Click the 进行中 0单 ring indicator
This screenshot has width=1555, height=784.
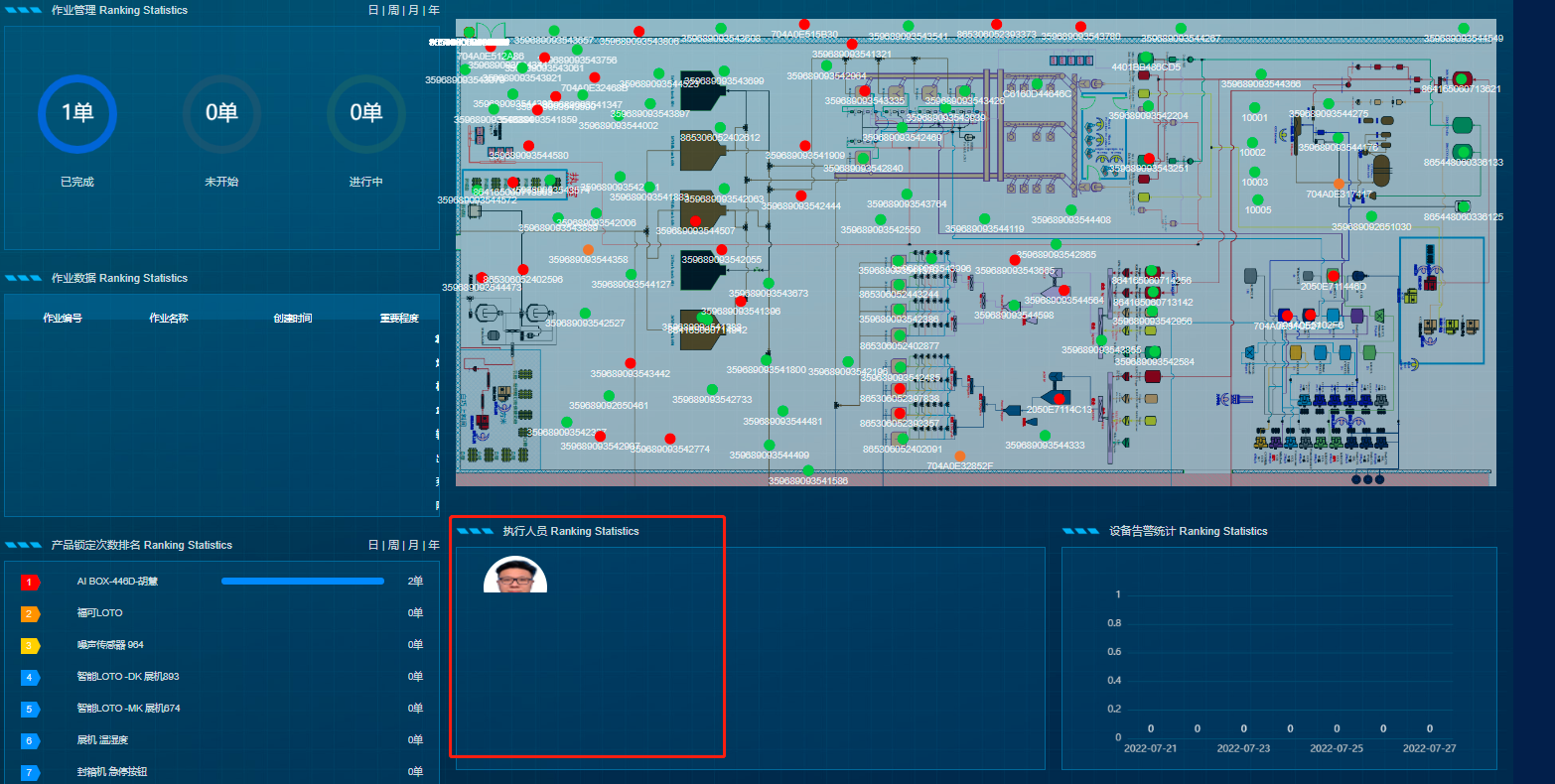click(365, 114)
